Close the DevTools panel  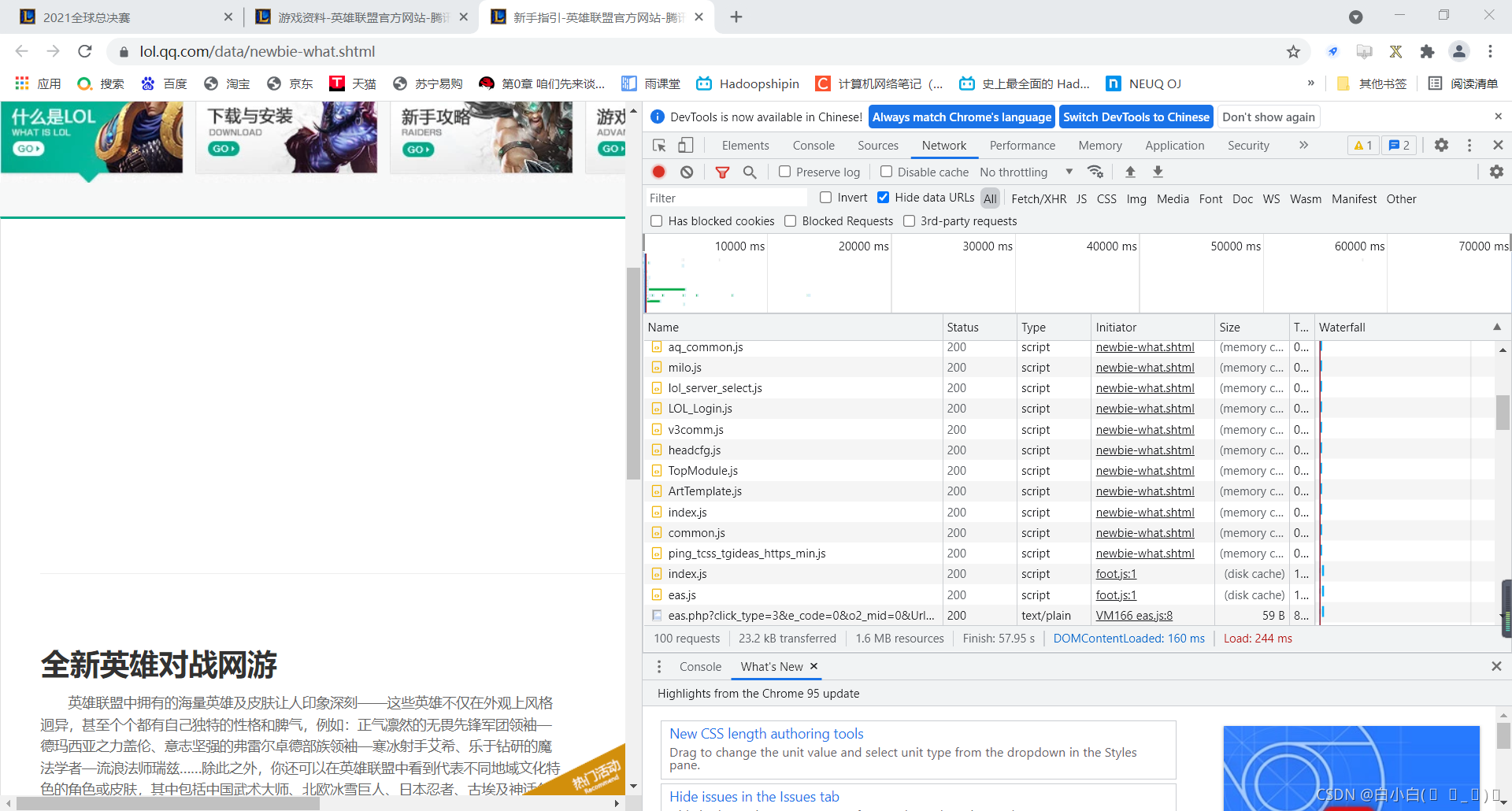coord(1498,145)
